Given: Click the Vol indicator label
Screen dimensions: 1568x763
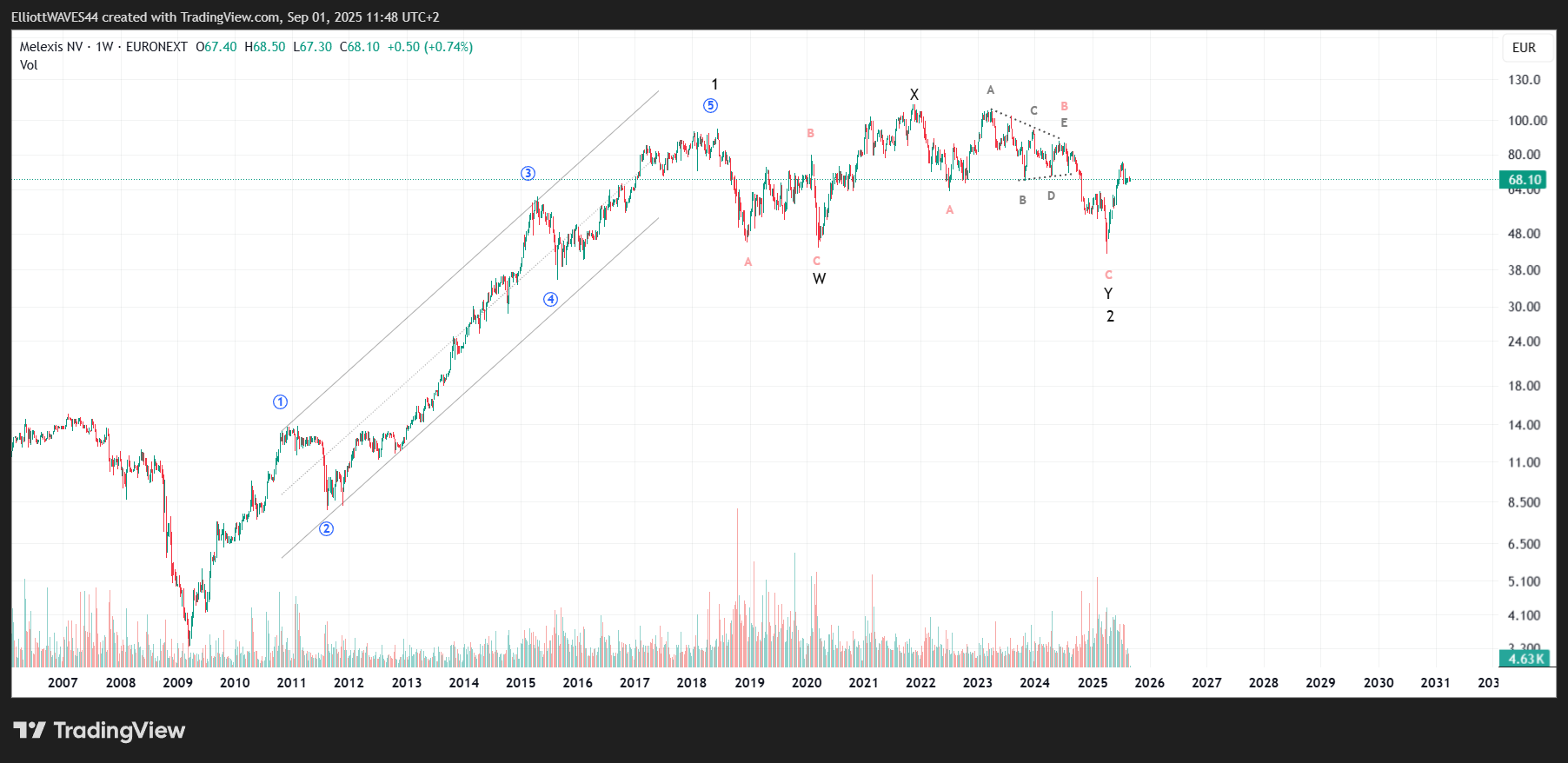Looking at the screenshot, I should click(29, 65).
